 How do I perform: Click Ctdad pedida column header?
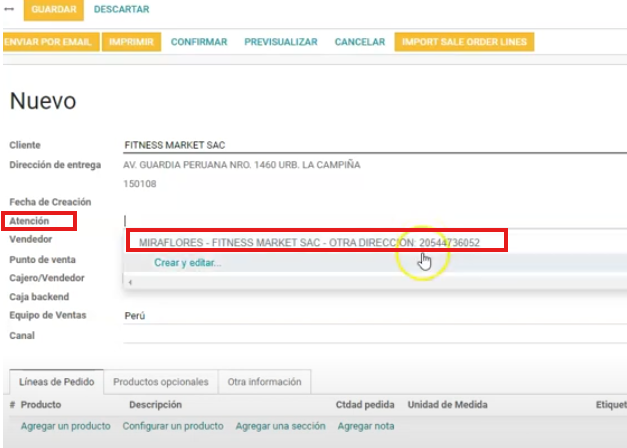[x=365, y=404]
